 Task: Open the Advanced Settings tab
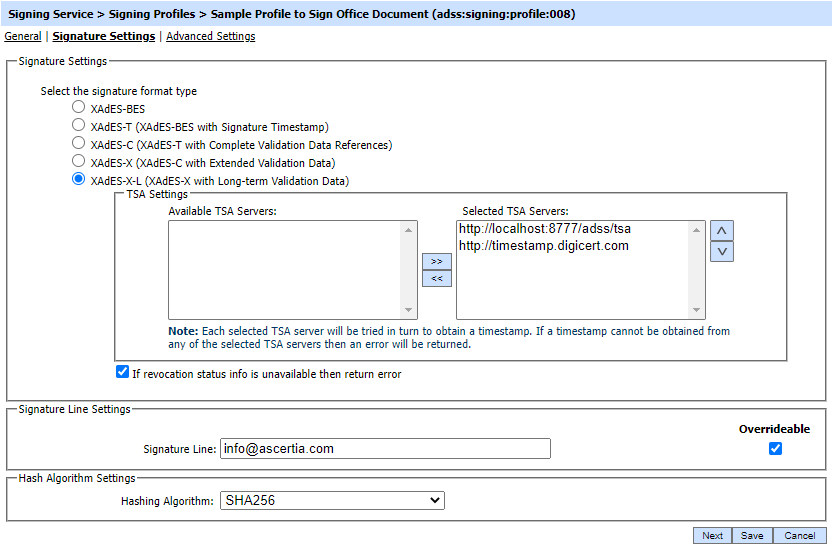click(210, 36)
